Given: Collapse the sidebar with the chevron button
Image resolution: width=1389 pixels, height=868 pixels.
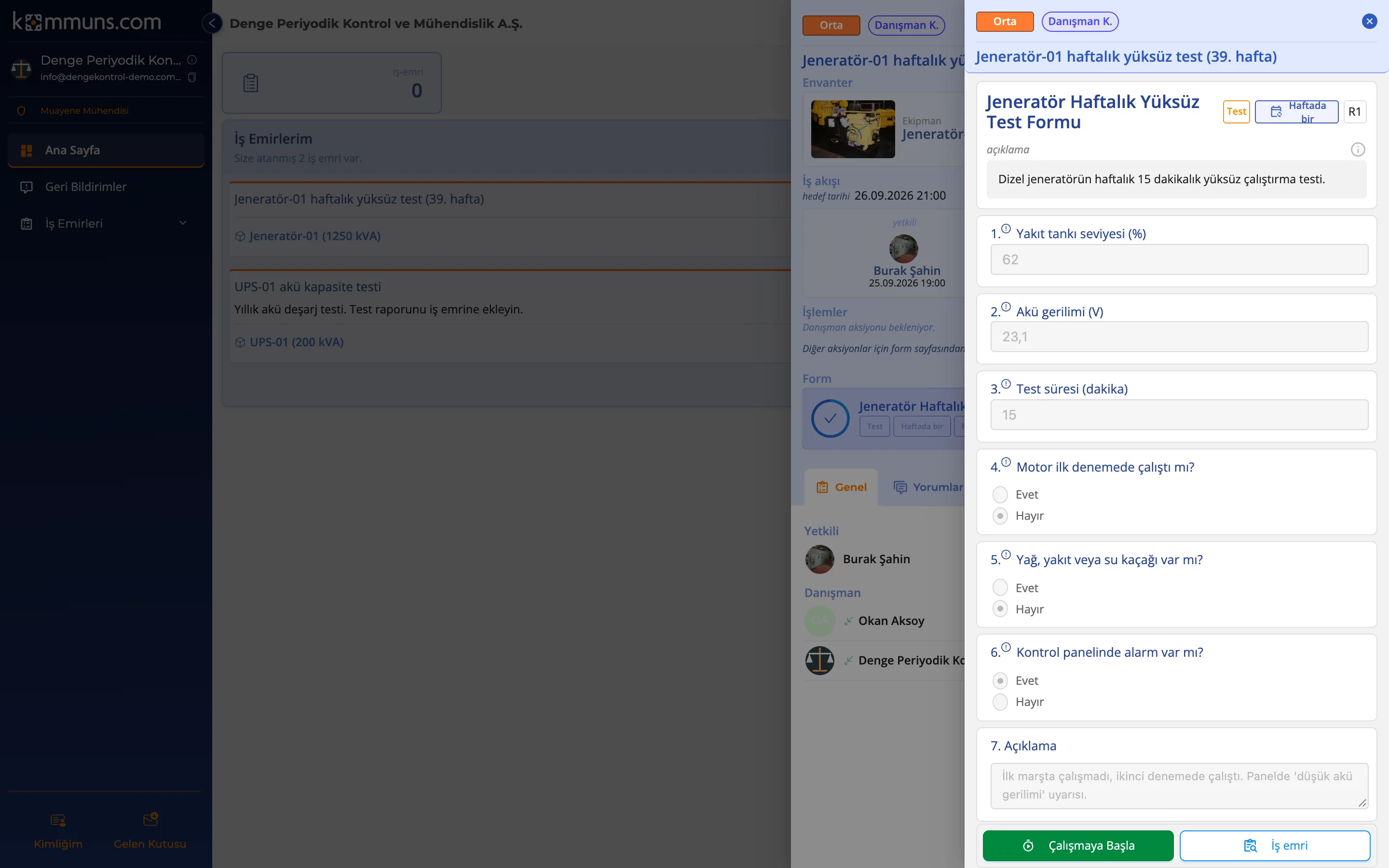Looking at the screenshot, I should pyautogui.click(x=212, y=23).
